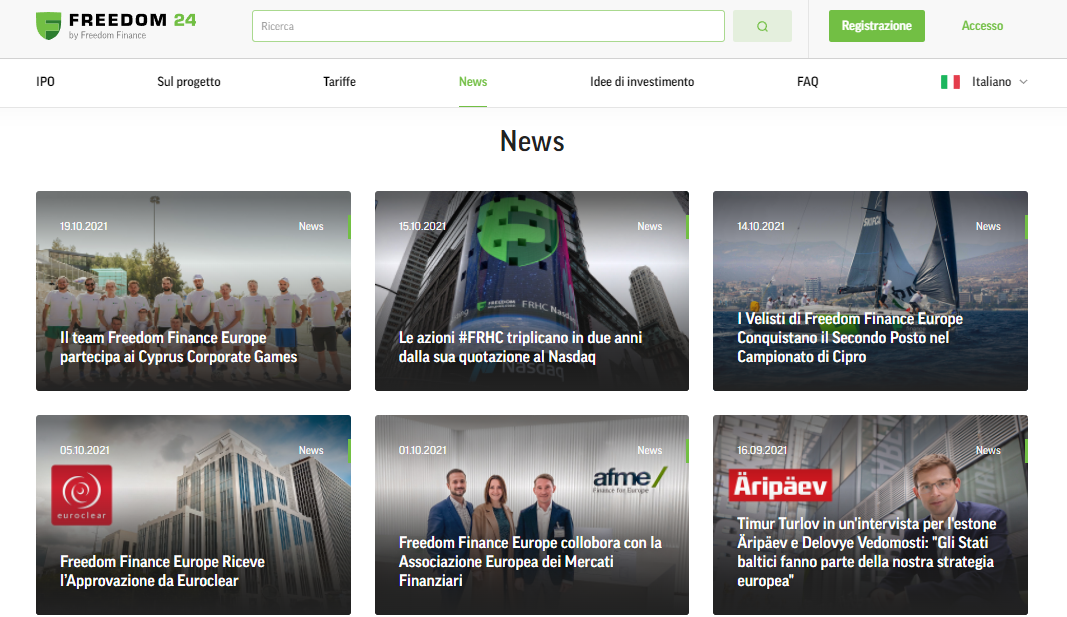
Task: Click the Äripäev red logo
Action: [780, 485]
